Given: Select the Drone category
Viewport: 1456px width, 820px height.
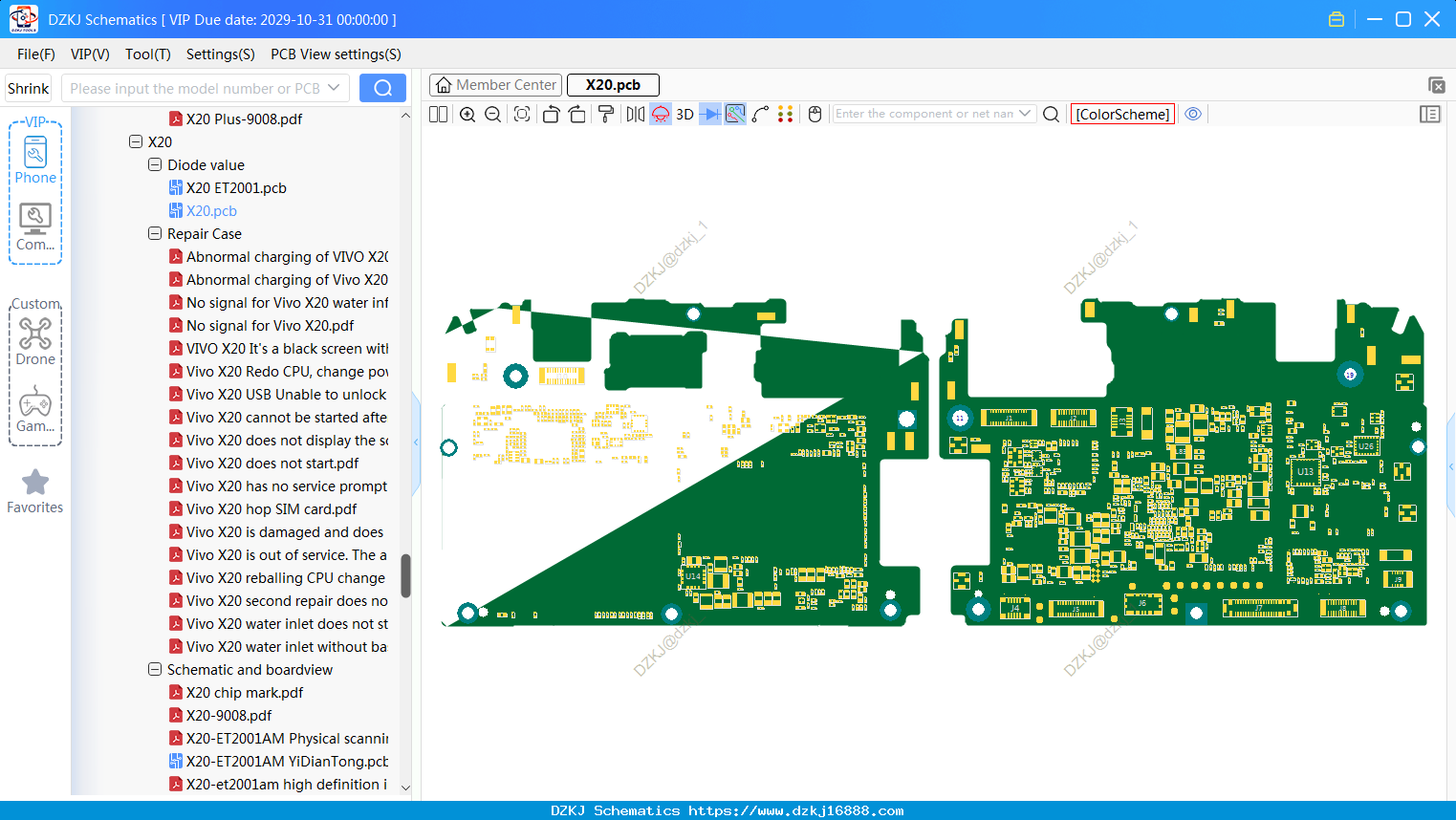Looking at the screenshot, I should coord(35,341).
